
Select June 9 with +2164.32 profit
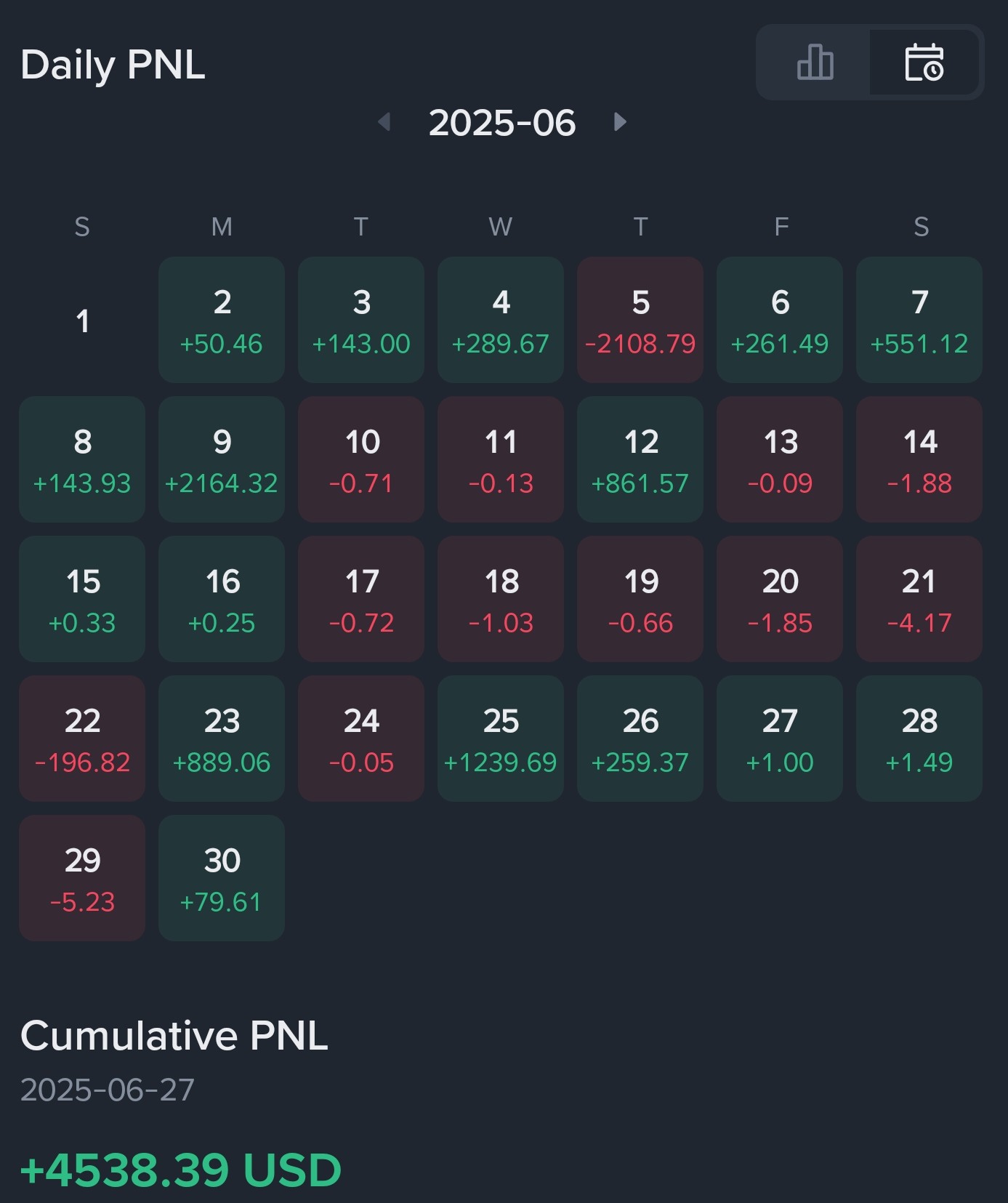(x=222, y=459)
